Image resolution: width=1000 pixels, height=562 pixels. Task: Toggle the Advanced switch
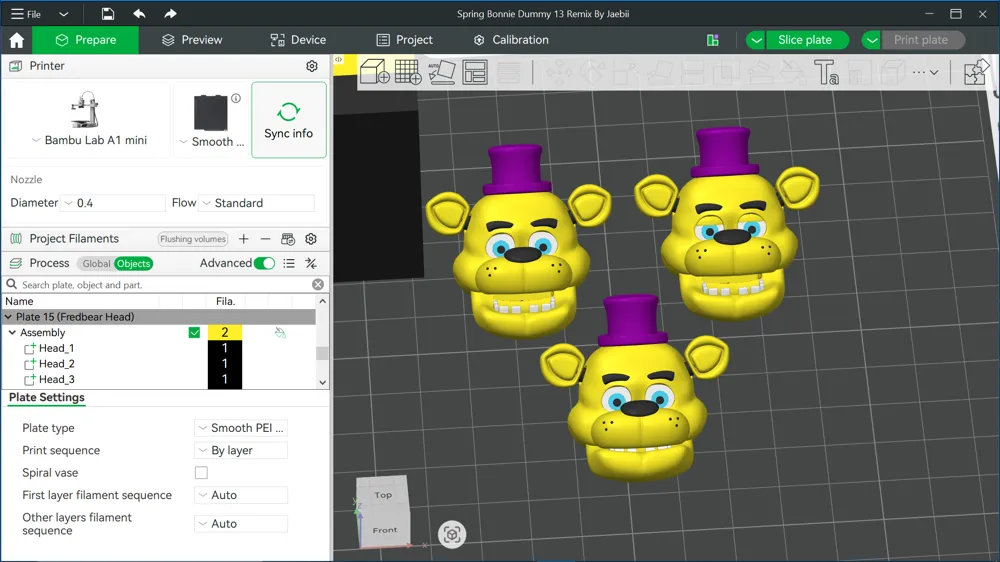[264, 263]
